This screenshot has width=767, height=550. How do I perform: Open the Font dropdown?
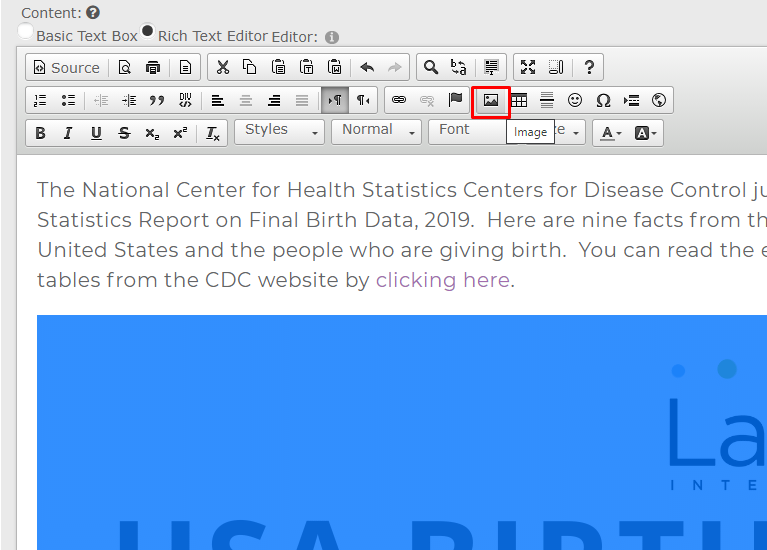[x=467, y=132]
